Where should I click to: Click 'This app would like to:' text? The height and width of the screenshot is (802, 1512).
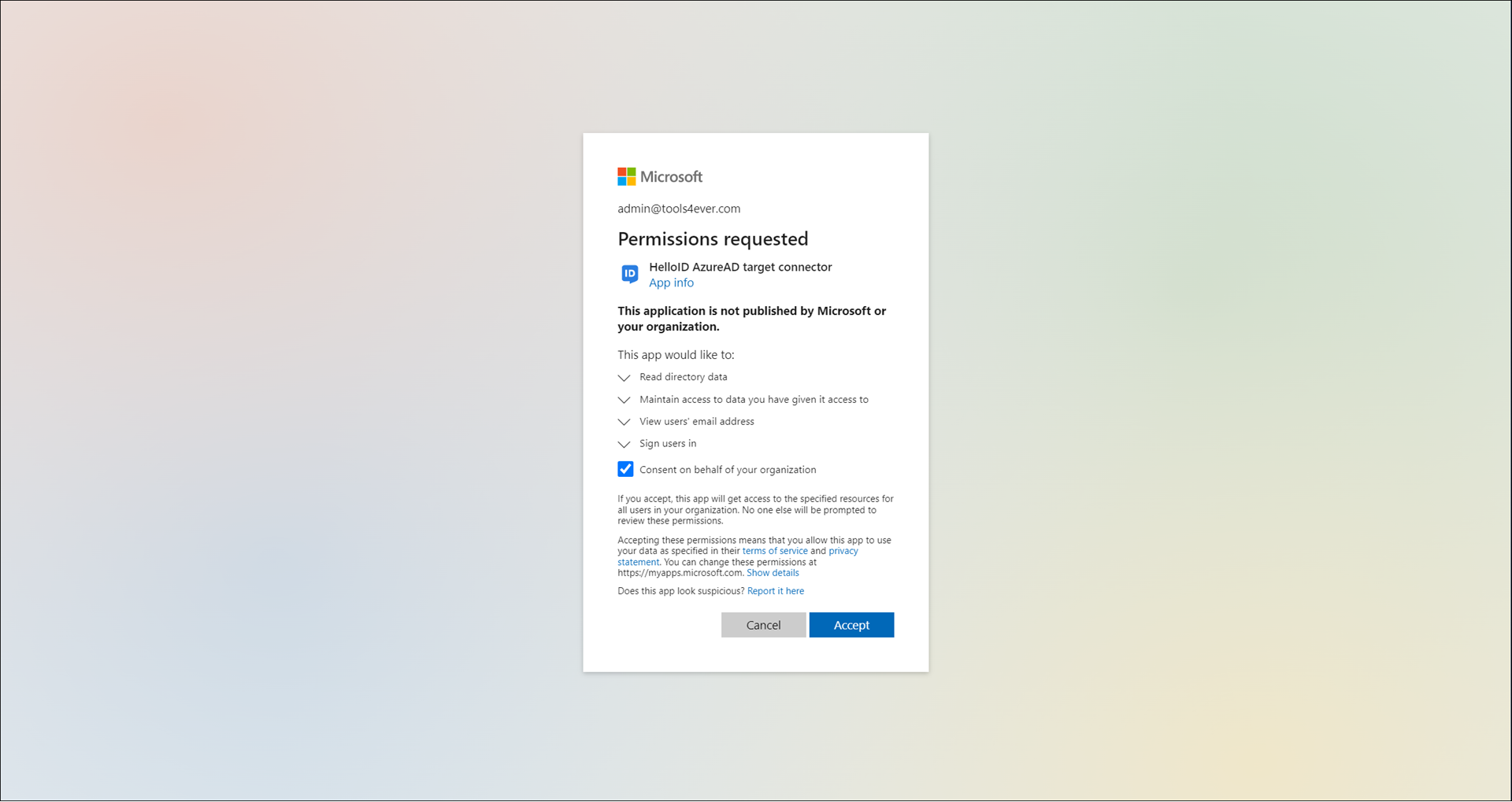tap(676, 355)
